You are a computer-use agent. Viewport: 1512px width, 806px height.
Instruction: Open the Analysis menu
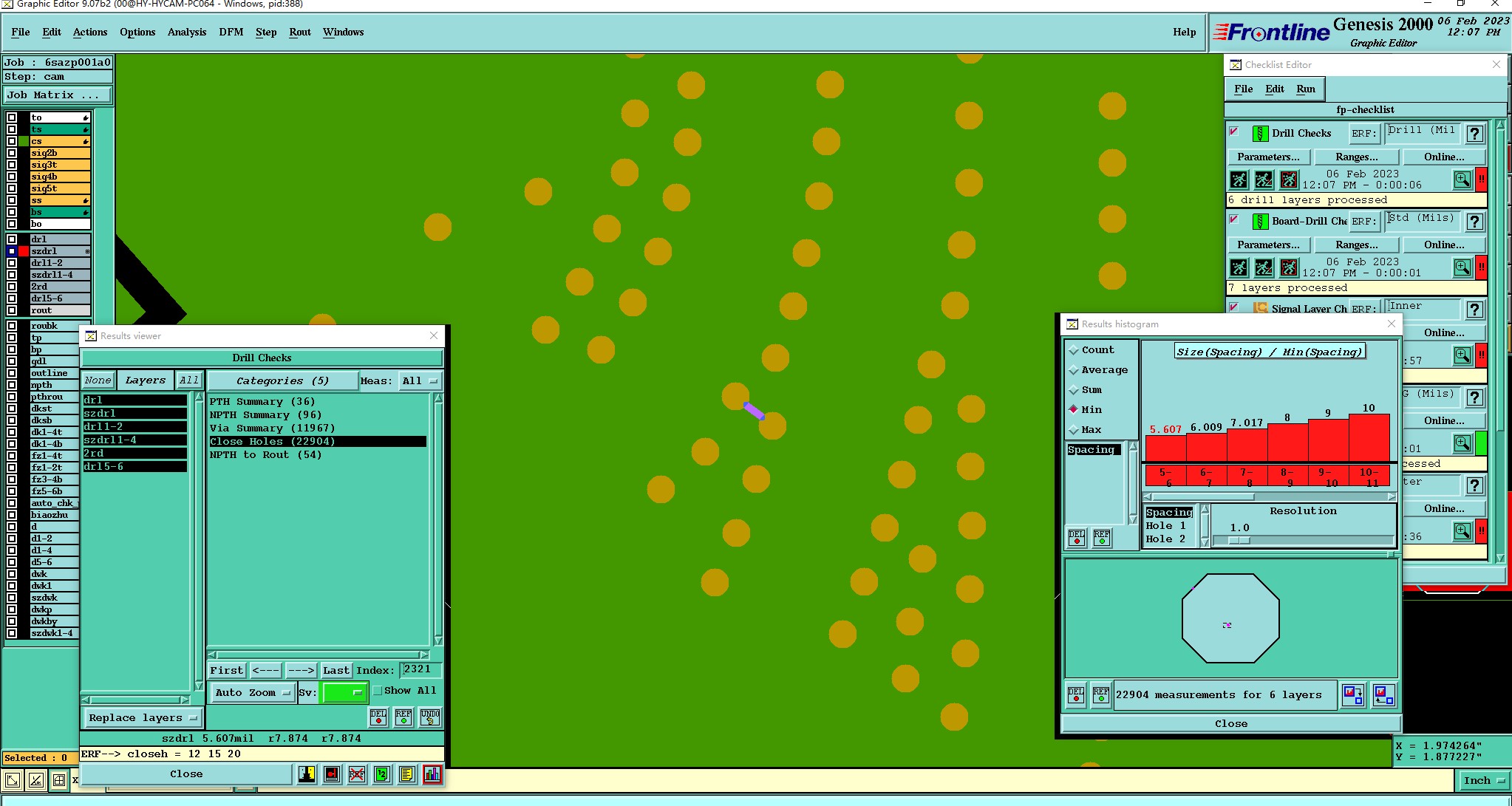point(186,32)
